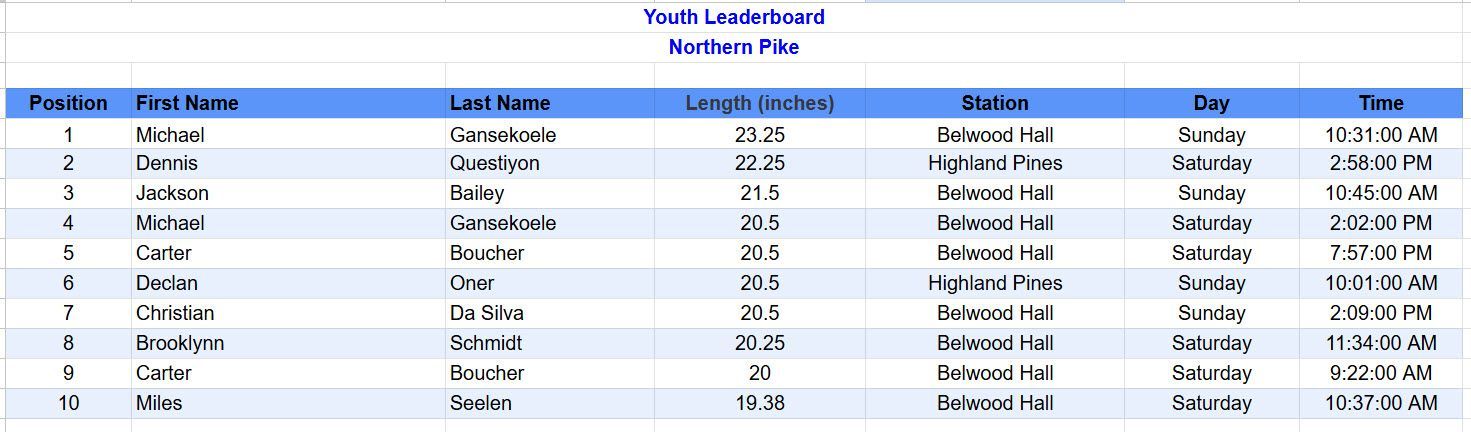Click the Time header cell
1471x432 pixels.
point(1381,103)
